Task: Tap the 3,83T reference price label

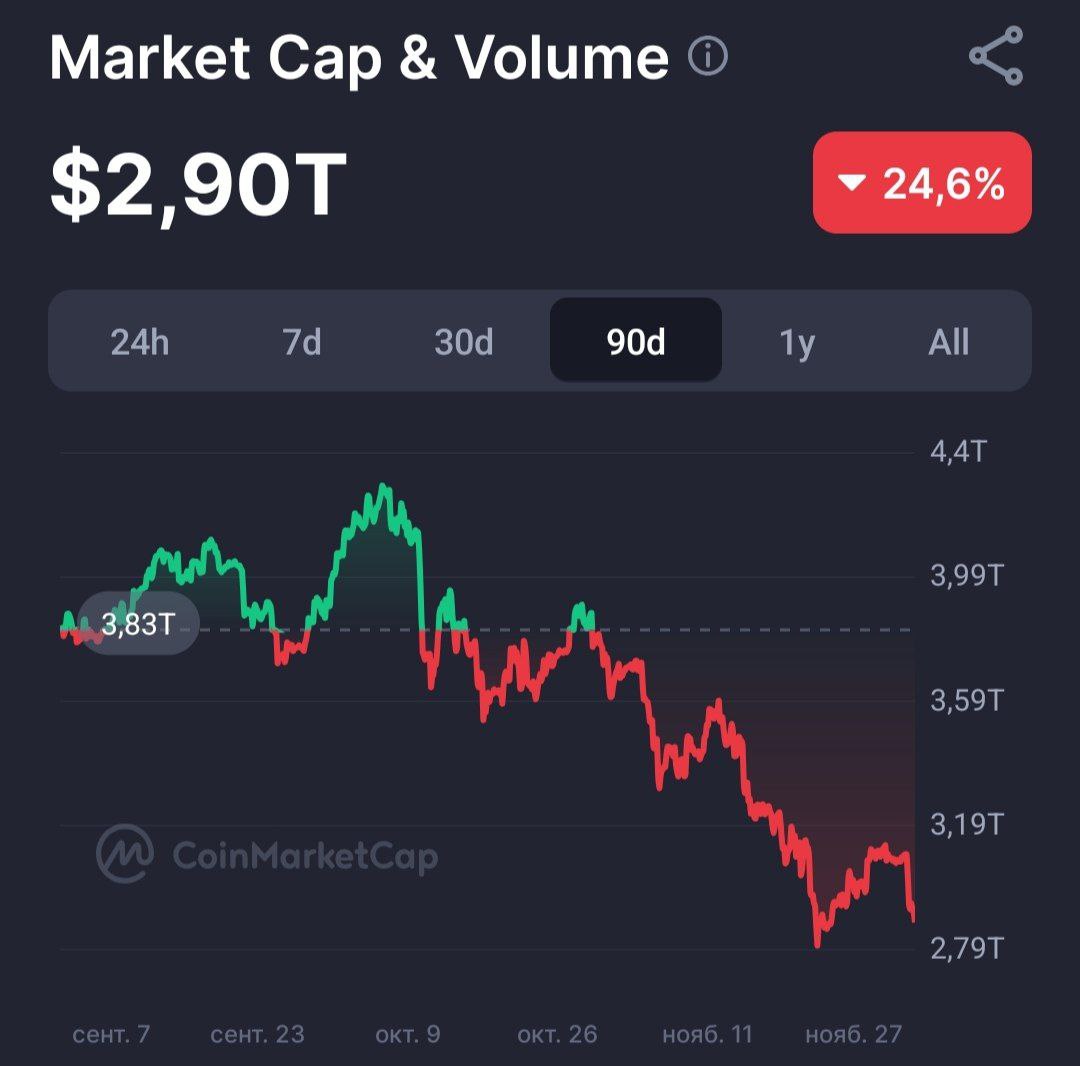Action: (138, 626)
